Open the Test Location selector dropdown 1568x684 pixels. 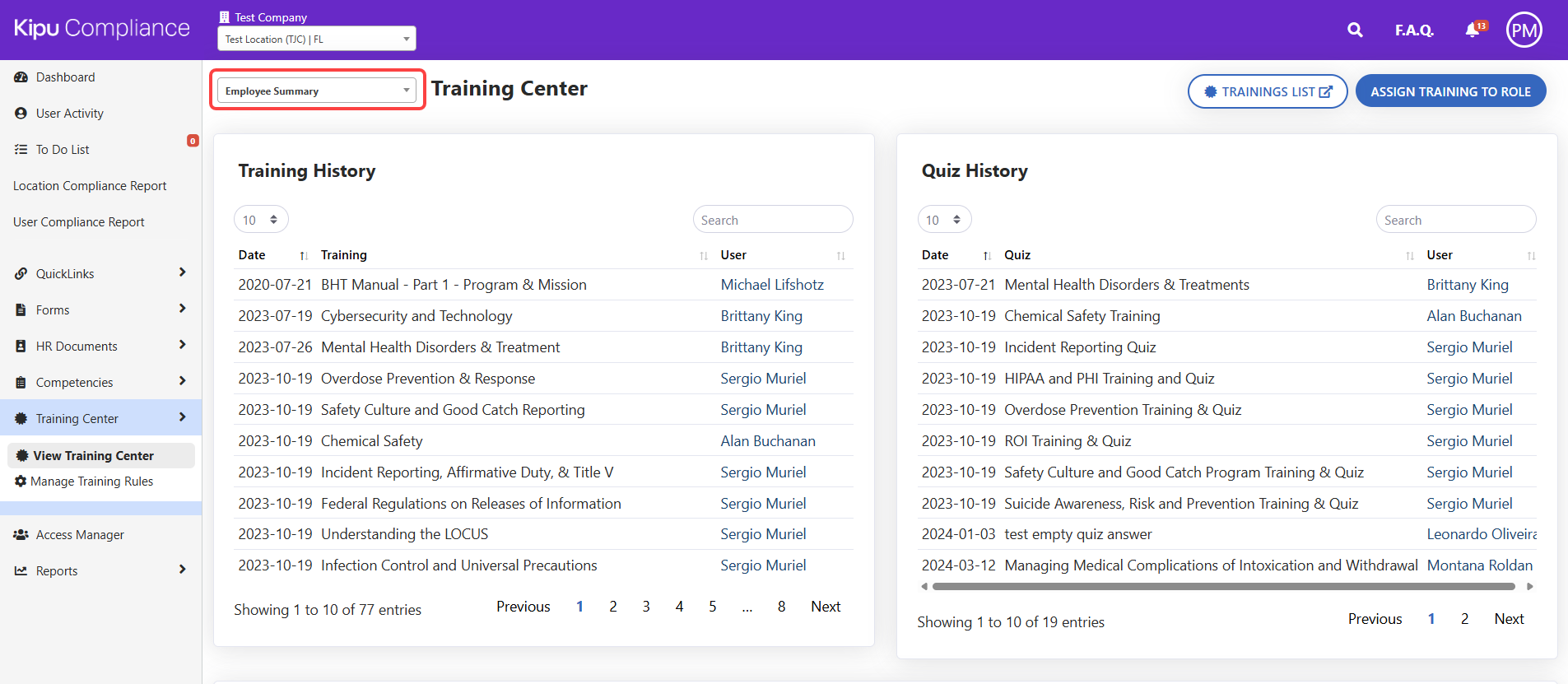click(316, 39)
